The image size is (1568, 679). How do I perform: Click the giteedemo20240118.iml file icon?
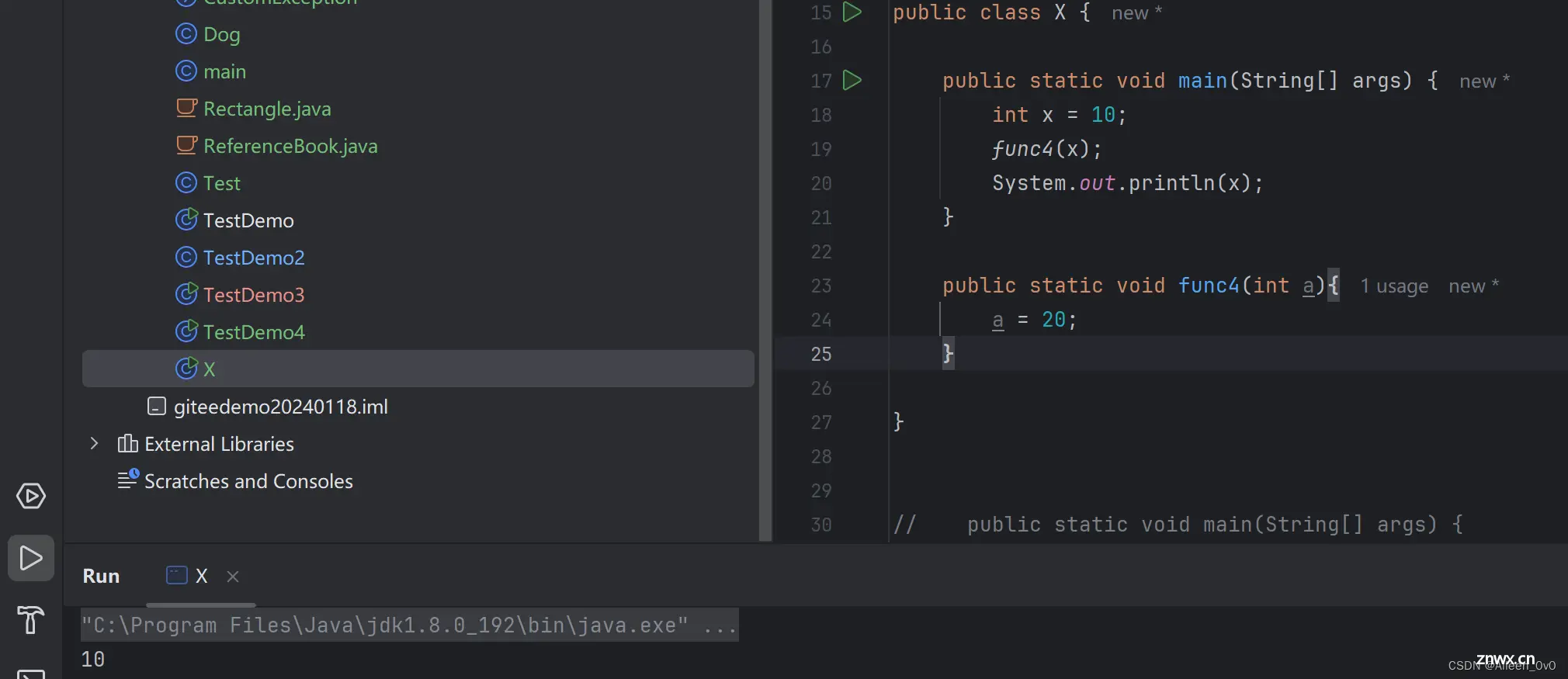157,406
